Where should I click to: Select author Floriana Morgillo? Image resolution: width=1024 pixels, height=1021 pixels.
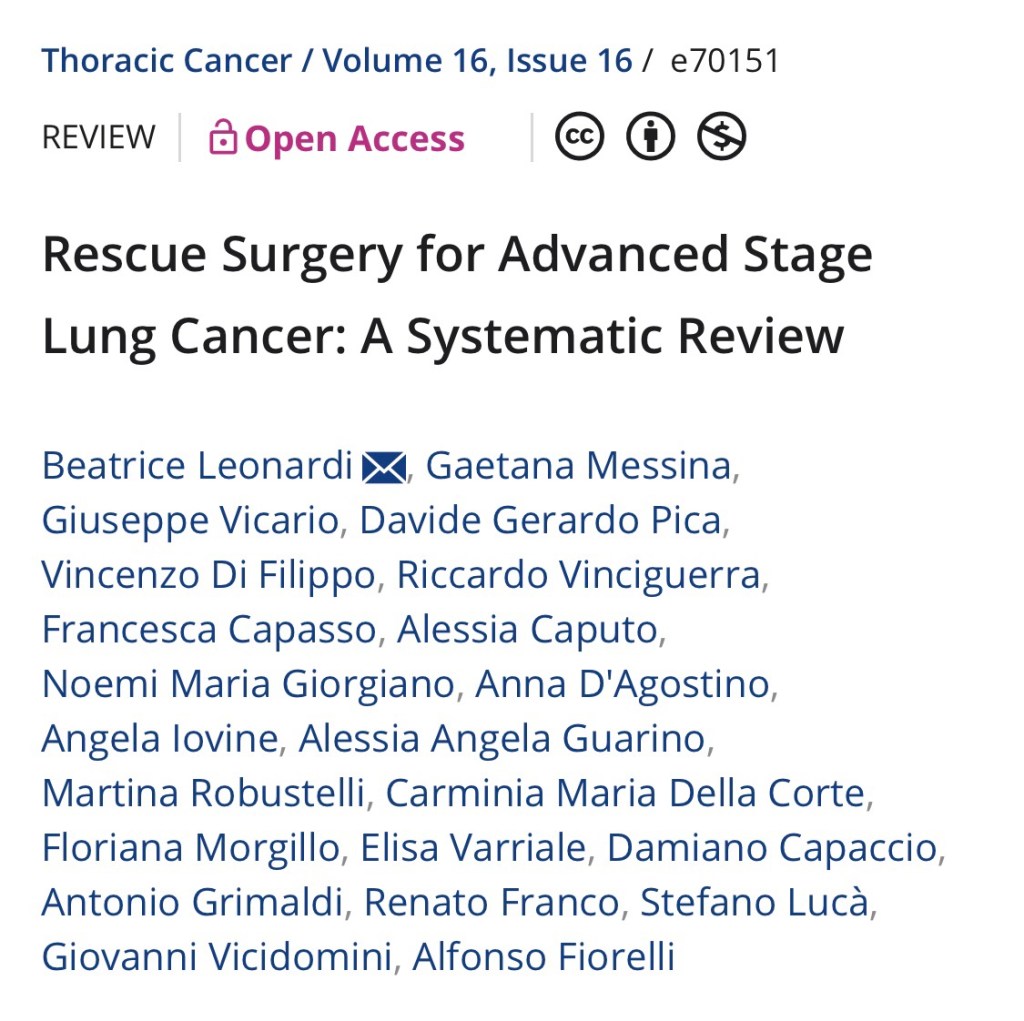[190, 848]
